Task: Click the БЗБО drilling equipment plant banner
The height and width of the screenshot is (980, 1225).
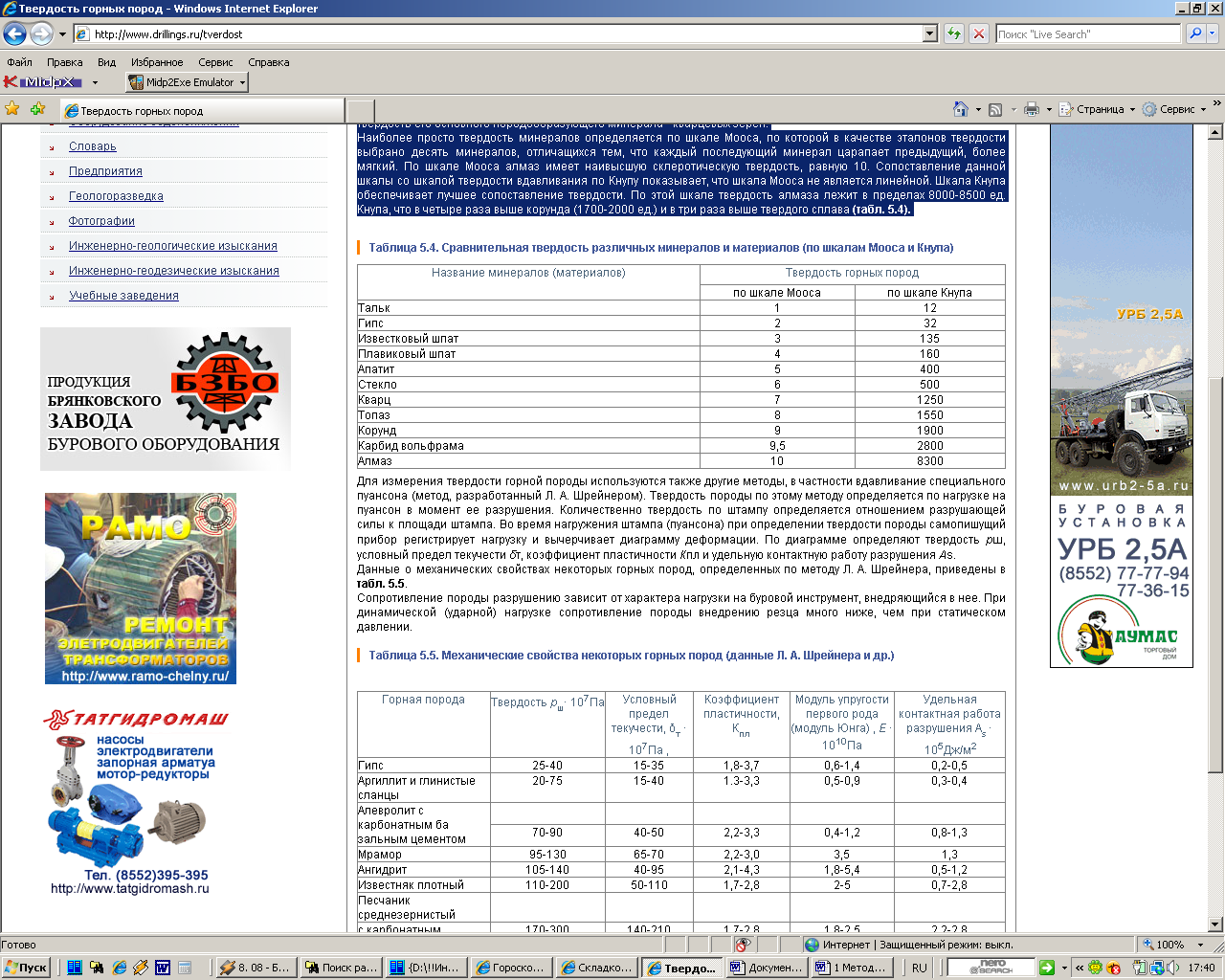Action: tap(166, 399)
